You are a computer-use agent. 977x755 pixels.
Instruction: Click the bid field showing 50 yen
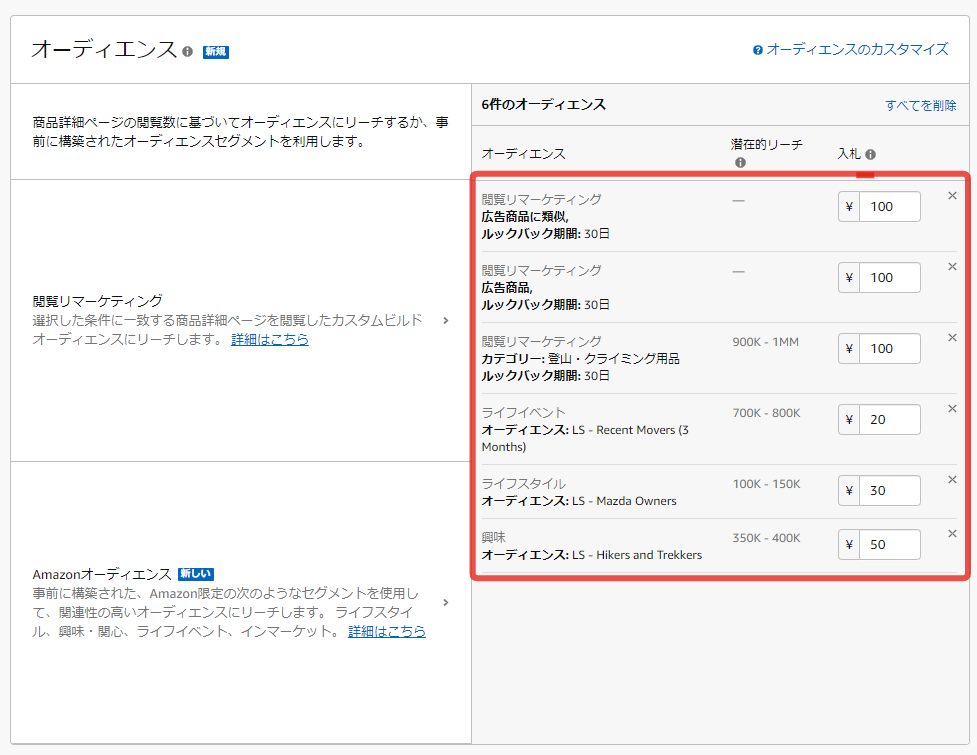pos(889,545)
